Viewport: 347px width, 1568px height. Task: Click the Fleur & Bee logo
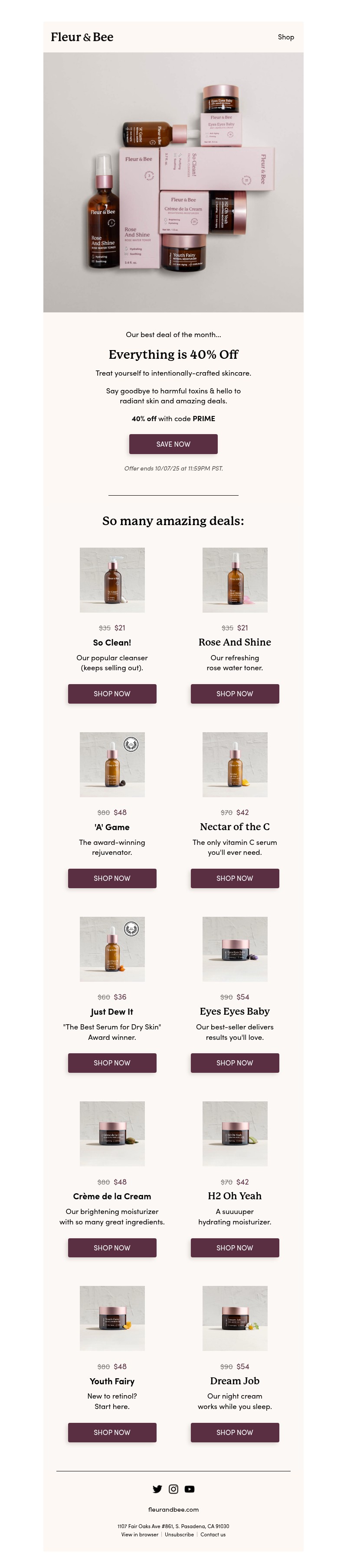[82, 37]
